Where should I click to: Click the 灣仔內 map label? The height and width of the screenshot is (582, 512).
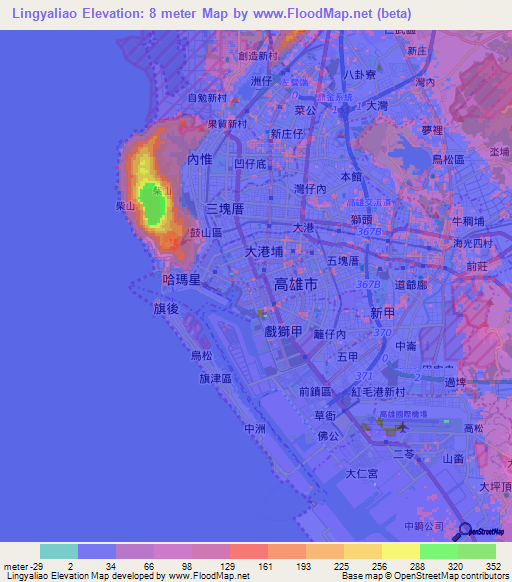point(310,189)
